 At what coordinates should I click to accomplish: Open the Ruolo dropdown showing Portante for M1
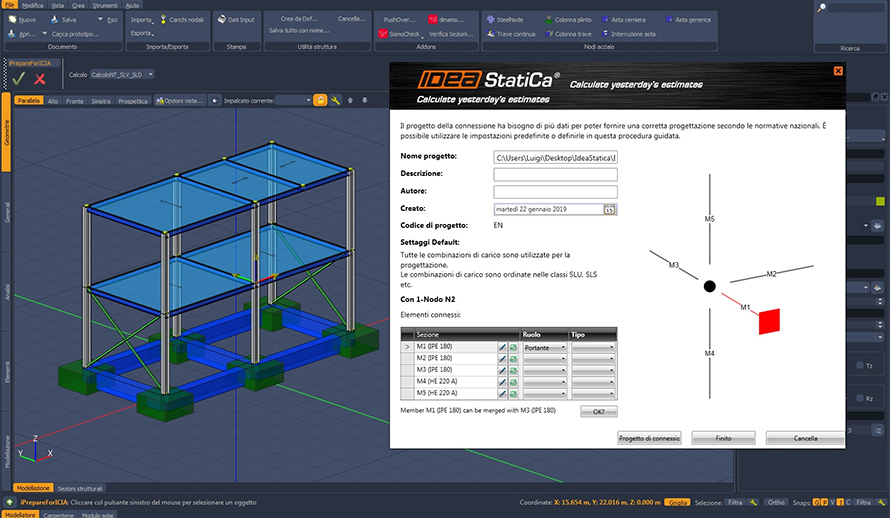pyautogui.click(x=545, y=347)
